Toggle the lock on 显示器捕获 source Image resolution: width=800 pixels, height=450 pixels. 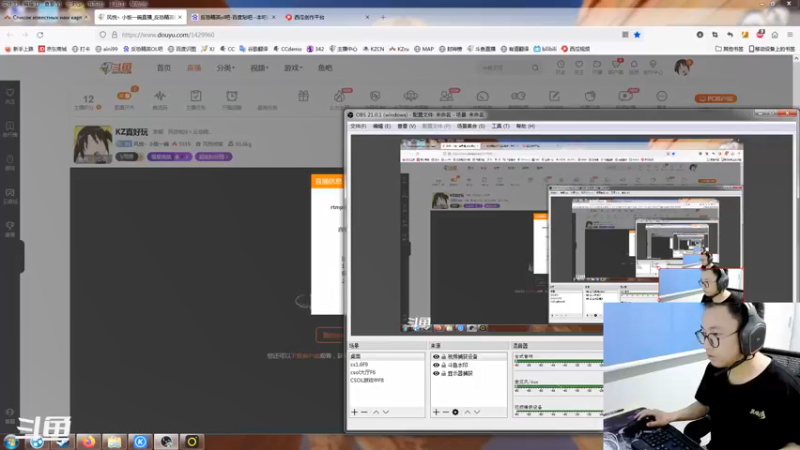tap(444, 373)
